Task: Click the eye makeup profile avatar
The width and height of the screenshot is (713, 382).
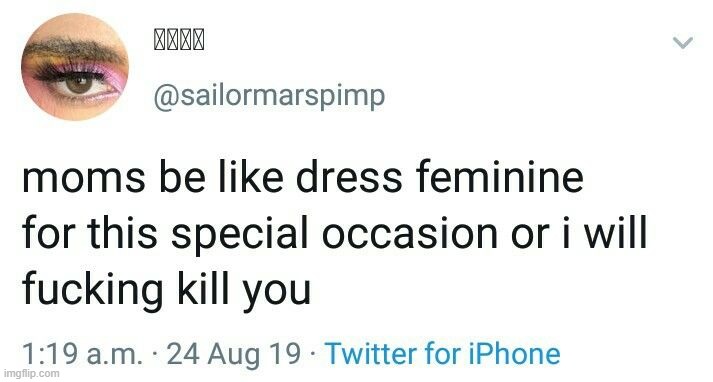Action: [75, 67]
